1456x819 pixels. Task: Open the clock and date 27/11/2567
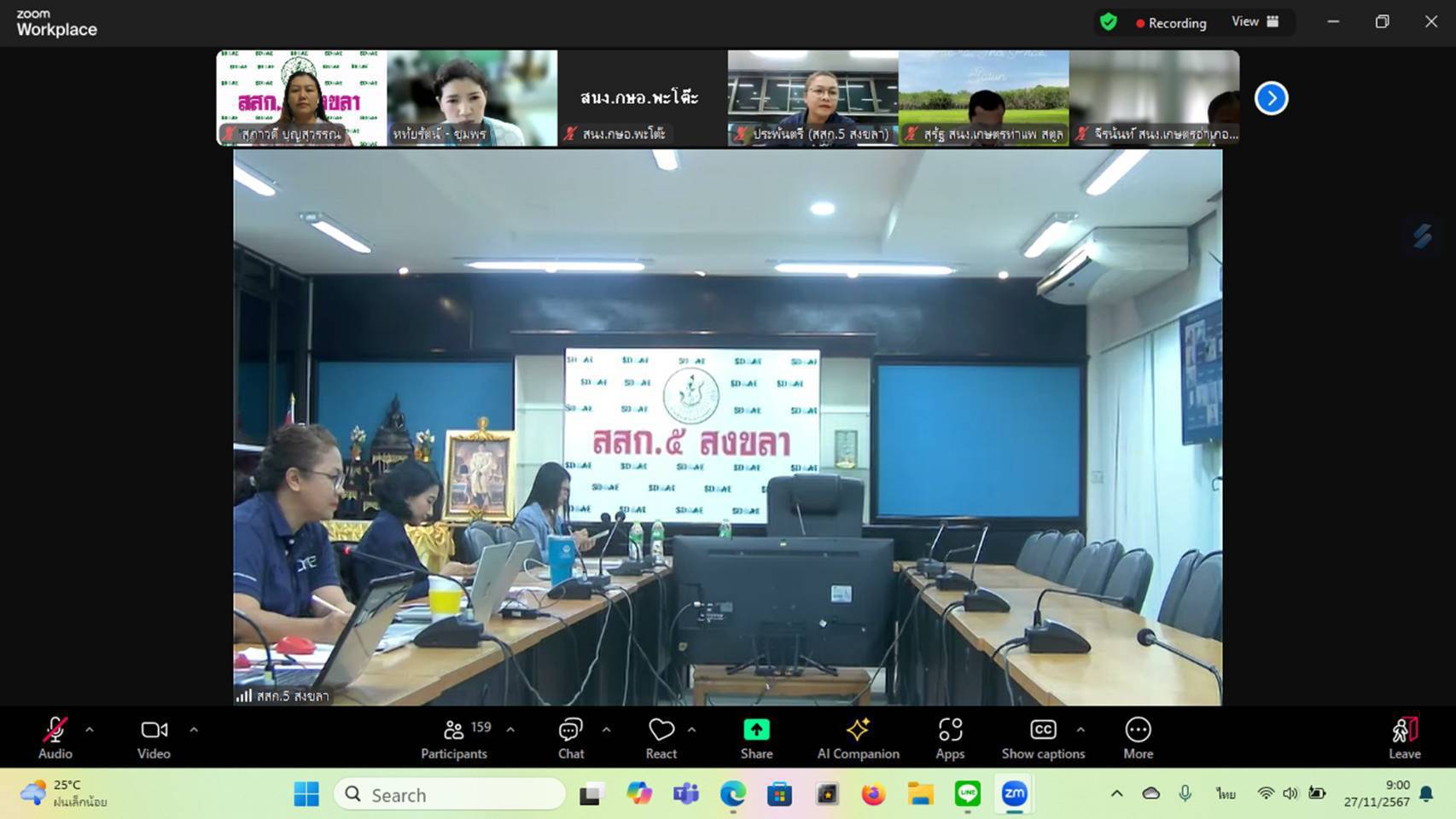point(1377,793)
